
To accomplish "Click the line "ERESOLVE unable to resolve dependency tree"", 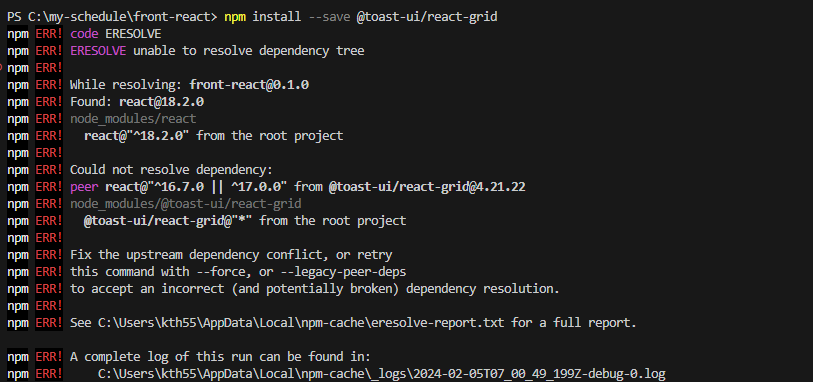I will click(x=217, y=51).
